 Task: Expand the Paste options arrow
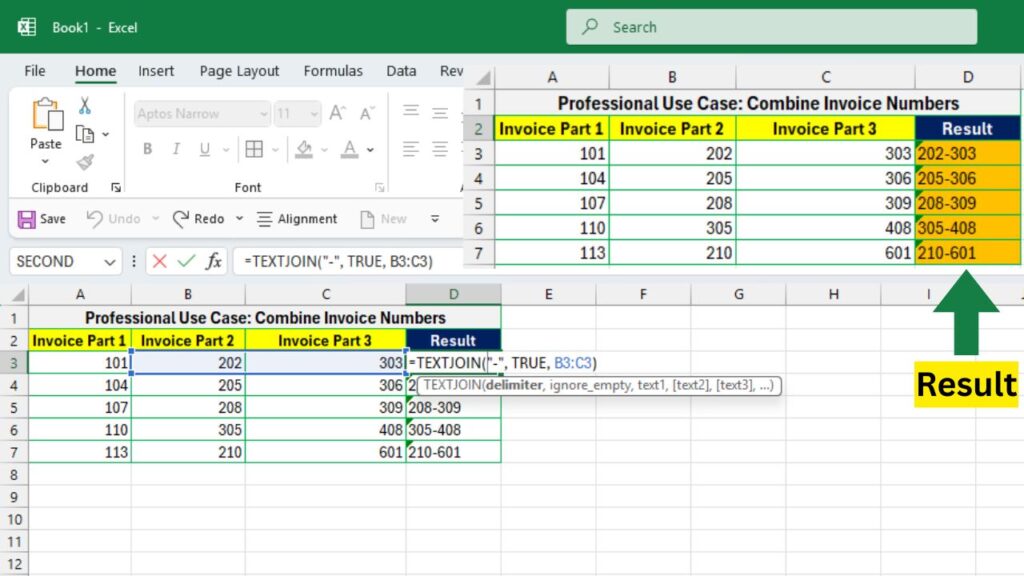coord(45,161)
